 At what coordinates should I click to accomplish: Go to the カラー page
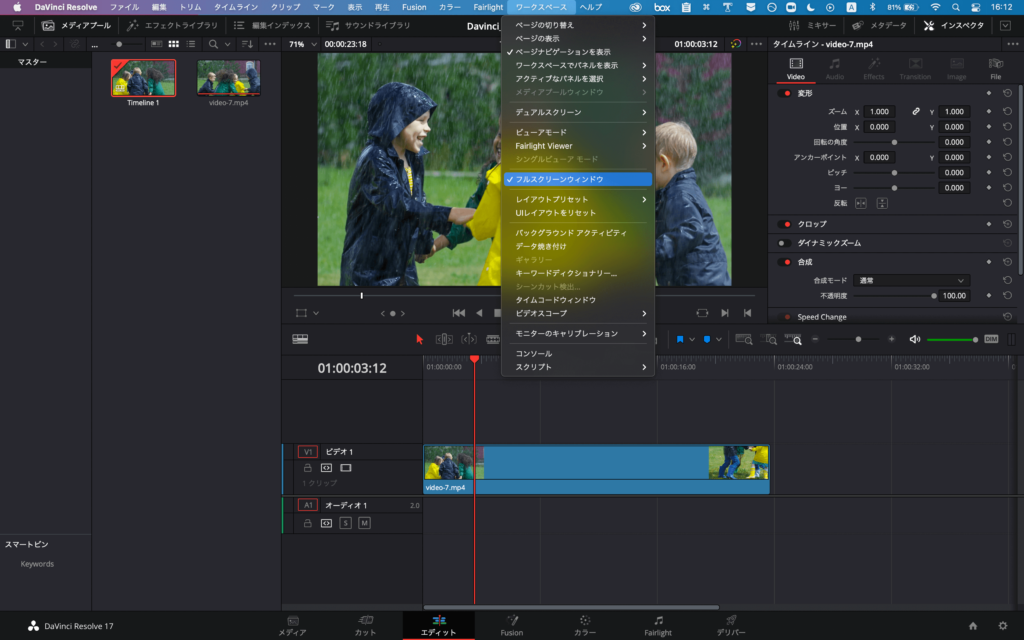pos(584,625)
